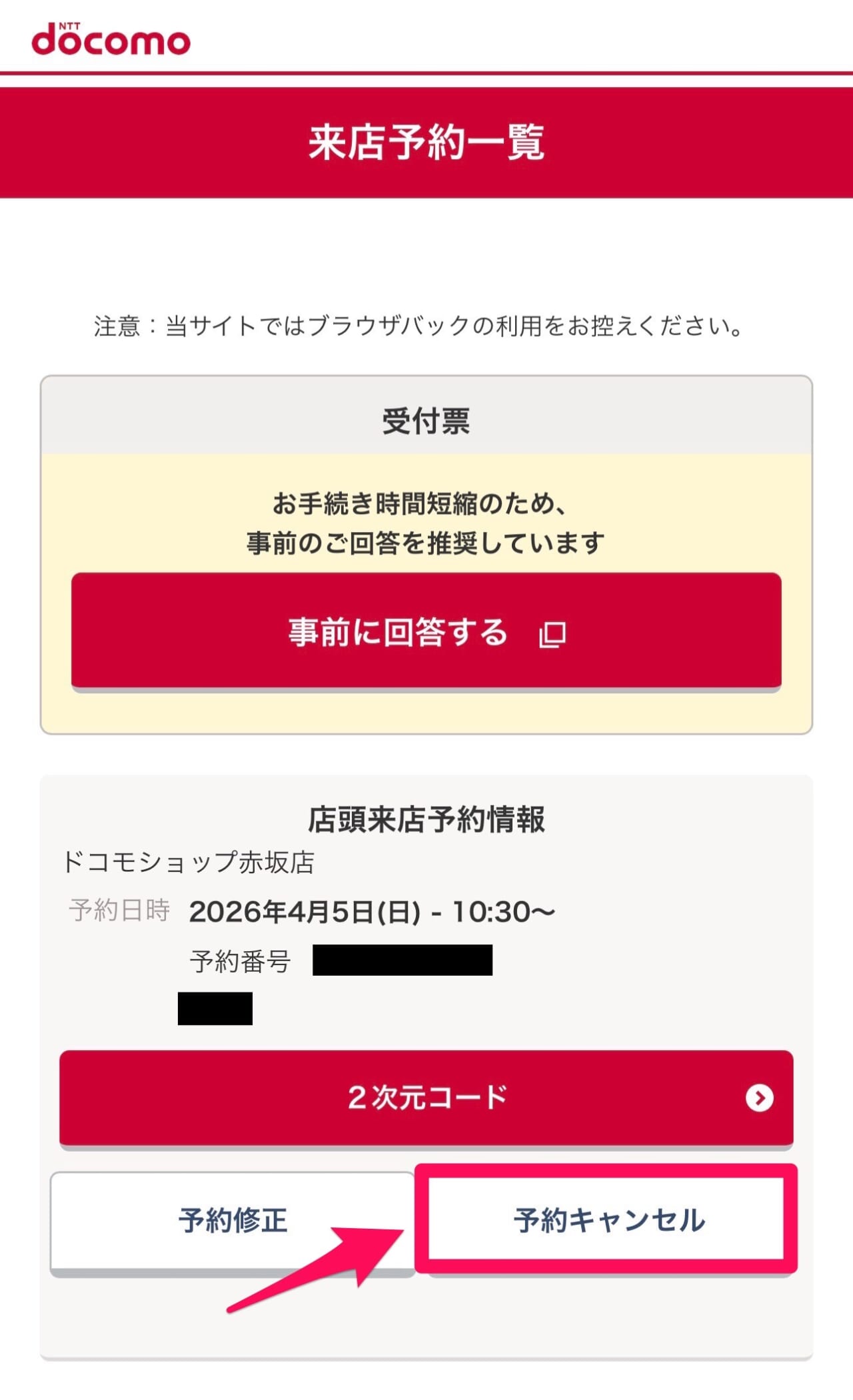Click the 事前のご回答を推奨しています text line

tap(426, 543)
